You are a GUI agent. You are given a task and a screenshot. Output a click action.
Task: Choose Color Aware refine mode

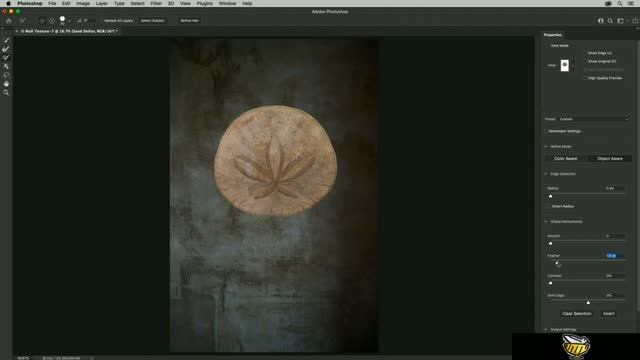point(566,158)
